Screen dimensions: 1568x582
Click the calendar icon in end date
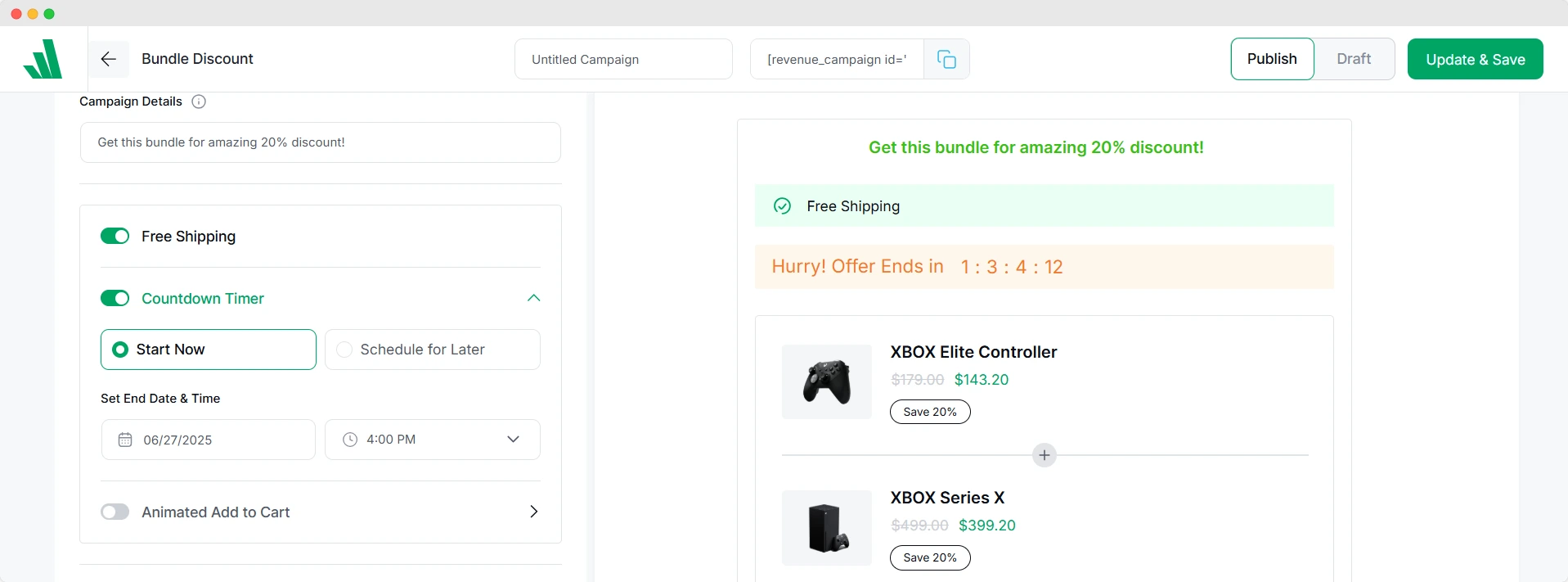[x=125, y=440]
